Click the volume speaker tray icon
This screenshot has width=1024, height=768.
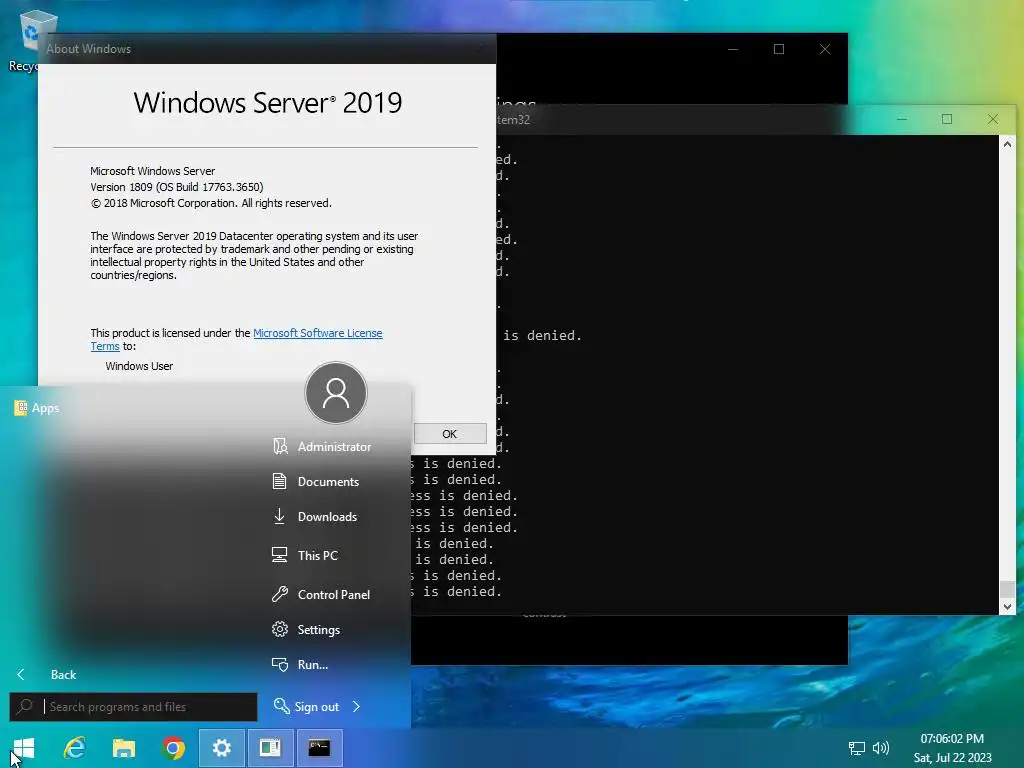[x=881, y=748]
